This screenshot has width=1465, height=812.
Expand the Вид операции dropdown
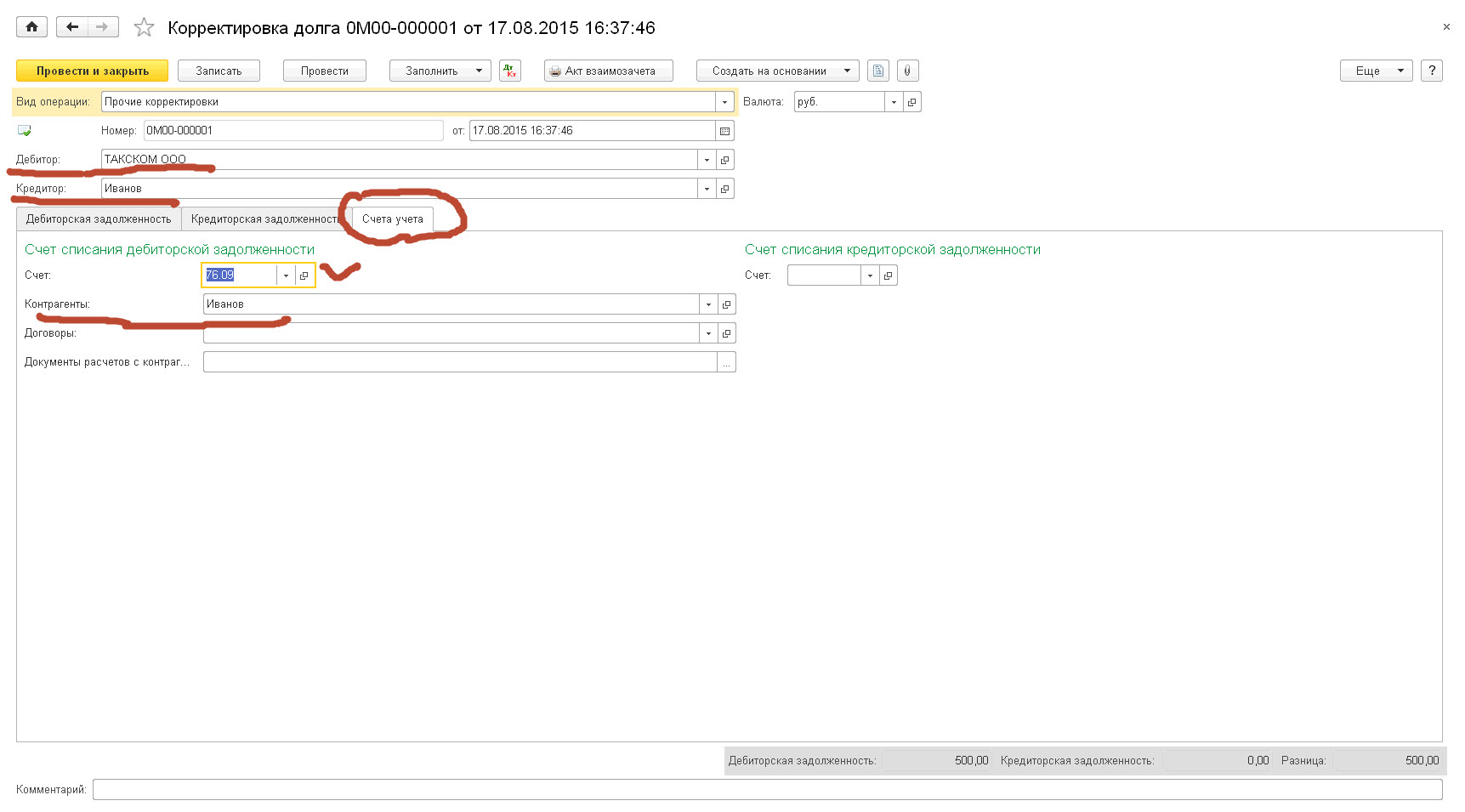click(724, 102)
